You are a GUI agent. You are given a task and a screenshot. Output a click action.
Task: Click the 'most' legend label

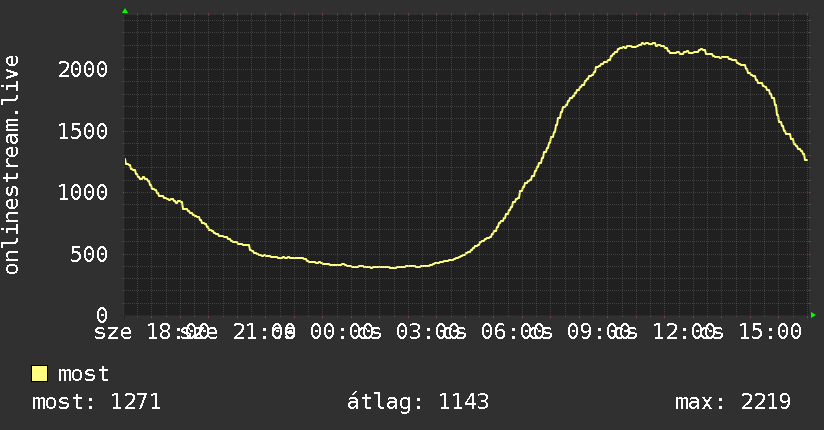(84, 374)
